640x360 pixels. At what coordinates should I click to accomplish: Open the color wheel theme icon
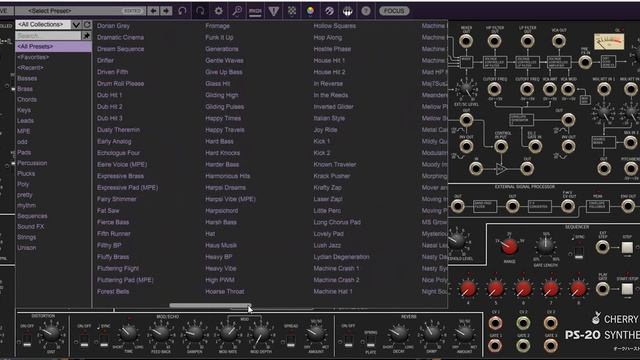click(311, 11)
